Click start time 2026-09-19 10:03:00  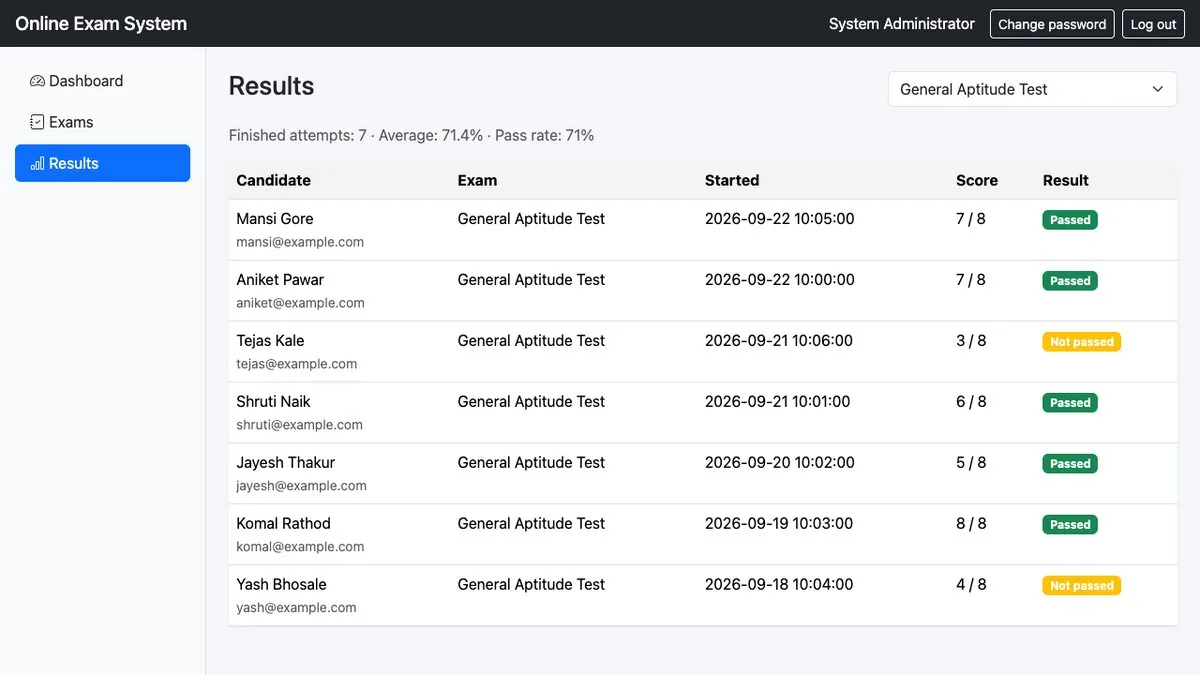[779, 524]
